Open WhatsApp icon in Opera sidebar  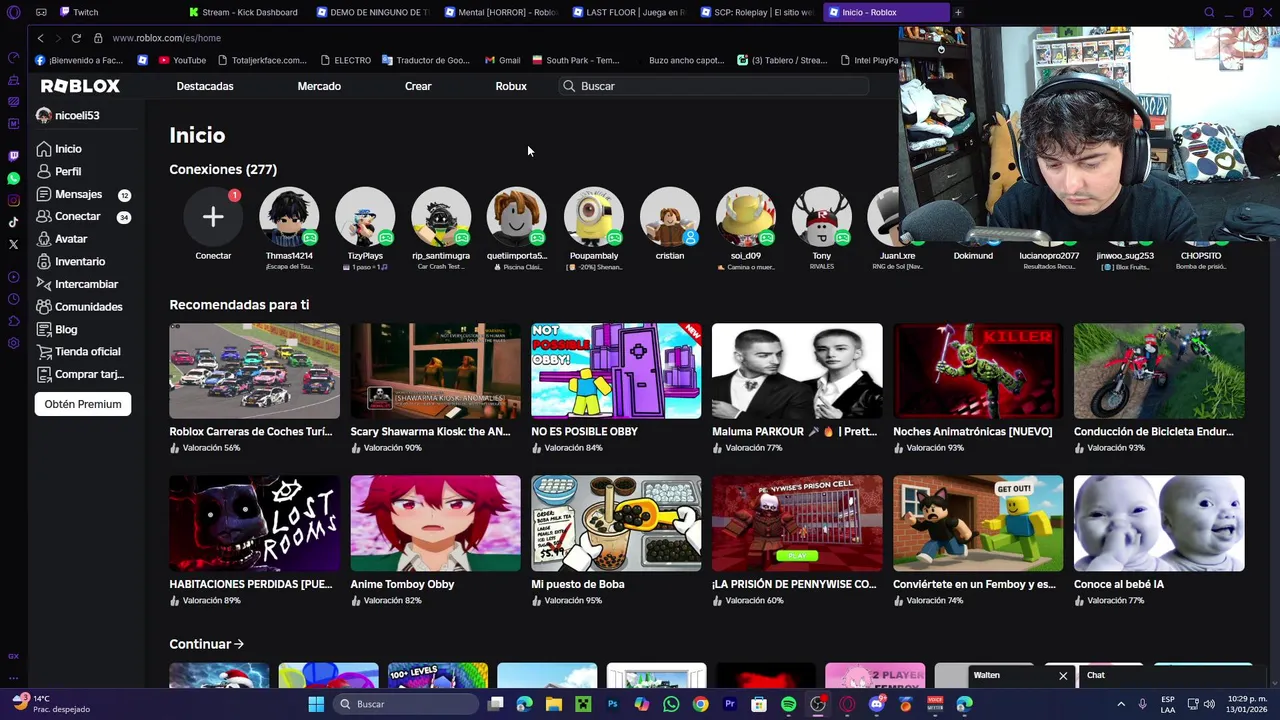[13, 178]
